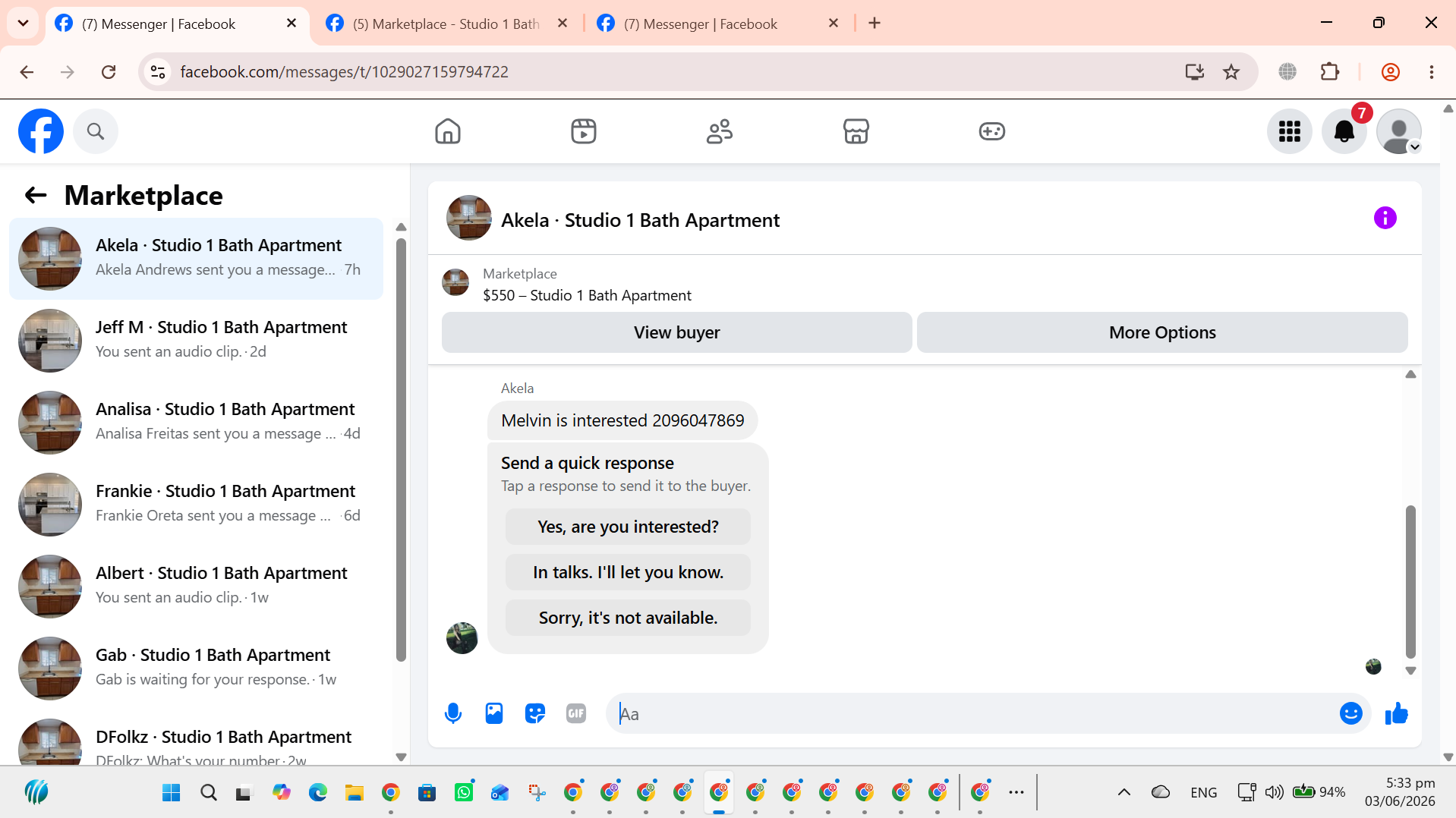Record a voice clip with microphone icon
Viewport: 1456px width, 818px height.
click(x=453, y=713)
